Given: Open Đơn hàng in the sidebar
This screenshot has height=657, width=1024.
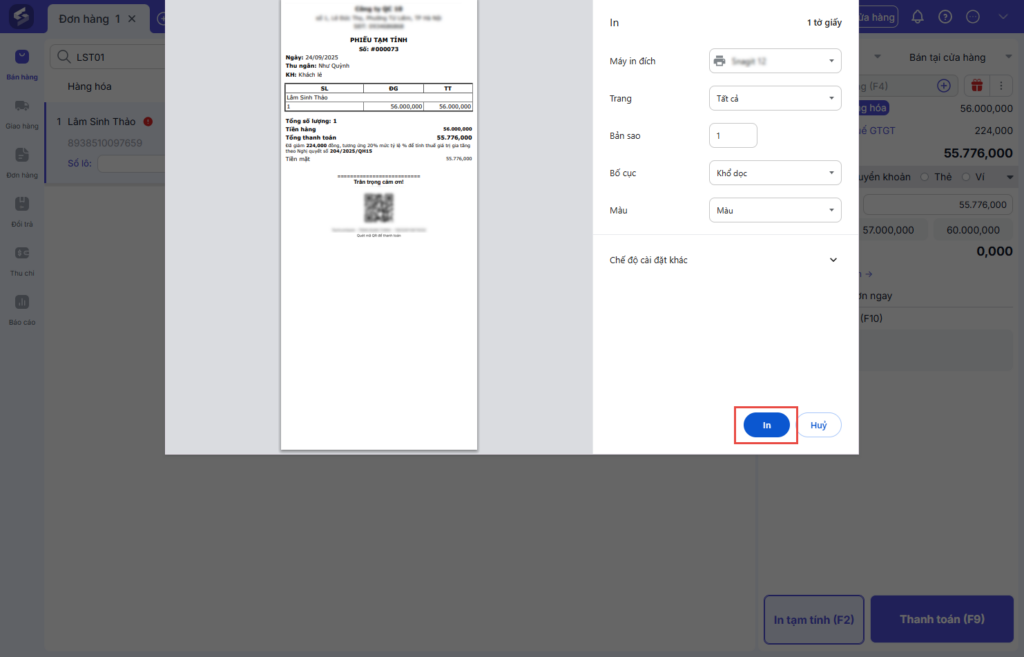Looking at the screenshot, I should [22, 163].
